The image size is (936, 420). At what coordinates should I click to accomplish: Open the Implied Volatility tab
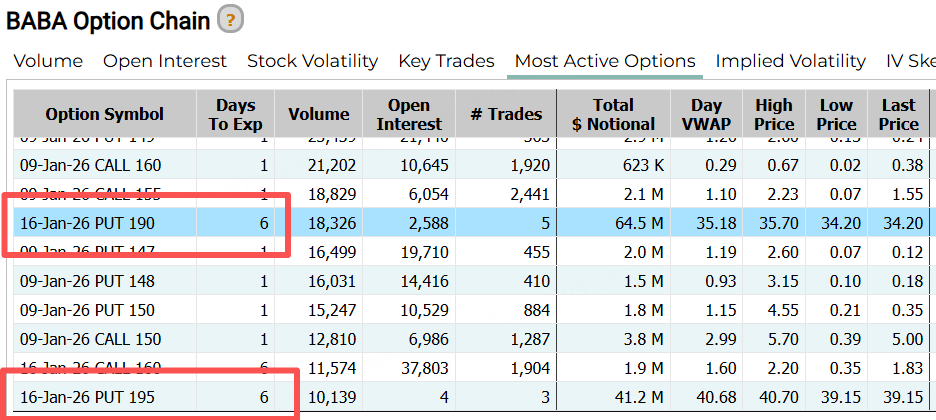(x=790, y=61)
